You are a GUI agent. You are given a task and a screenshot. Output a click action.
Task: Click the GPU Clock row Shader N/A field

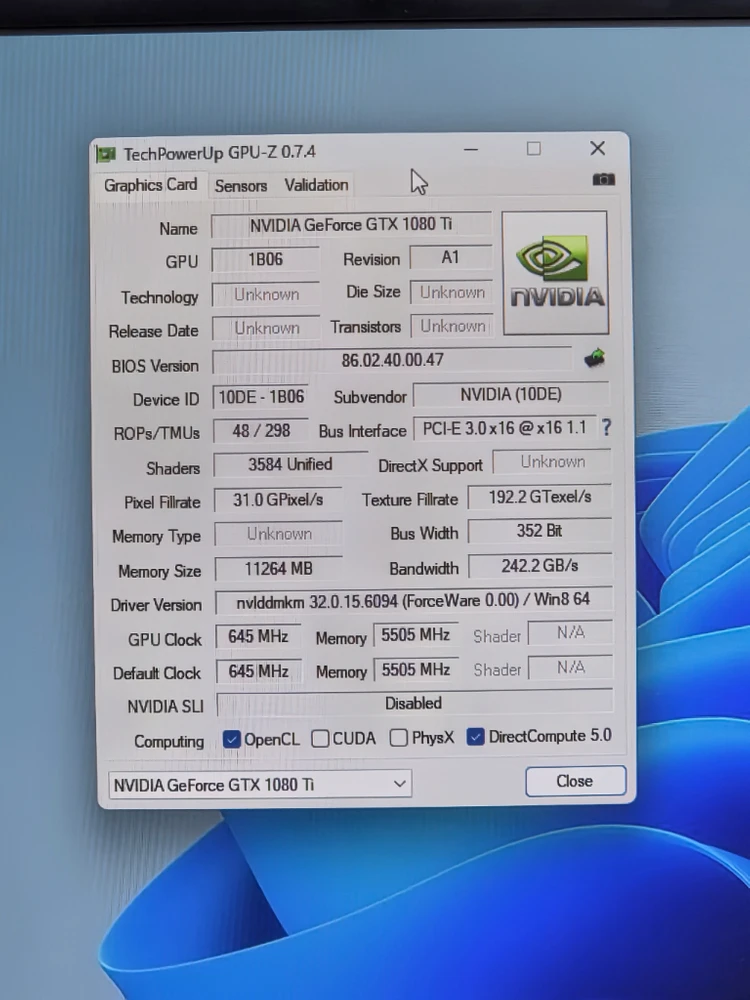pos(570,633)
